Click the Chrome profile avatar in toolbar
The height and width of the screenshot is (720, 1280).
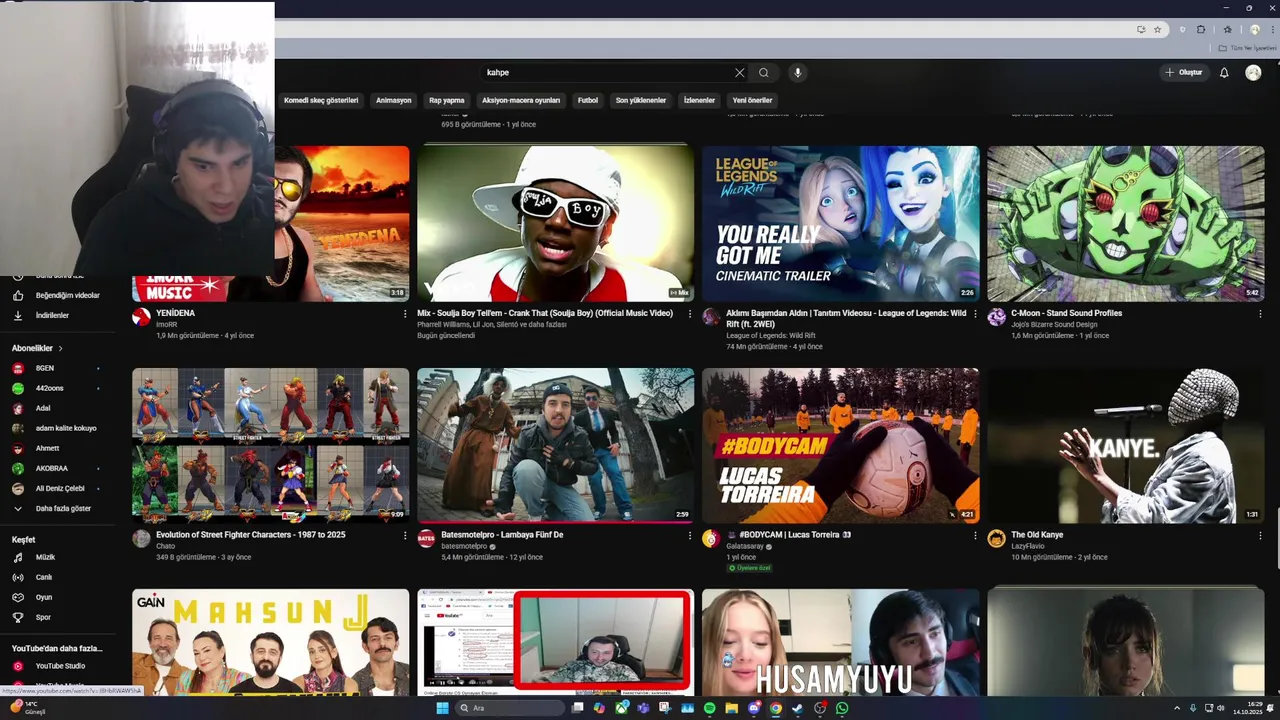tap(1254, 30)
